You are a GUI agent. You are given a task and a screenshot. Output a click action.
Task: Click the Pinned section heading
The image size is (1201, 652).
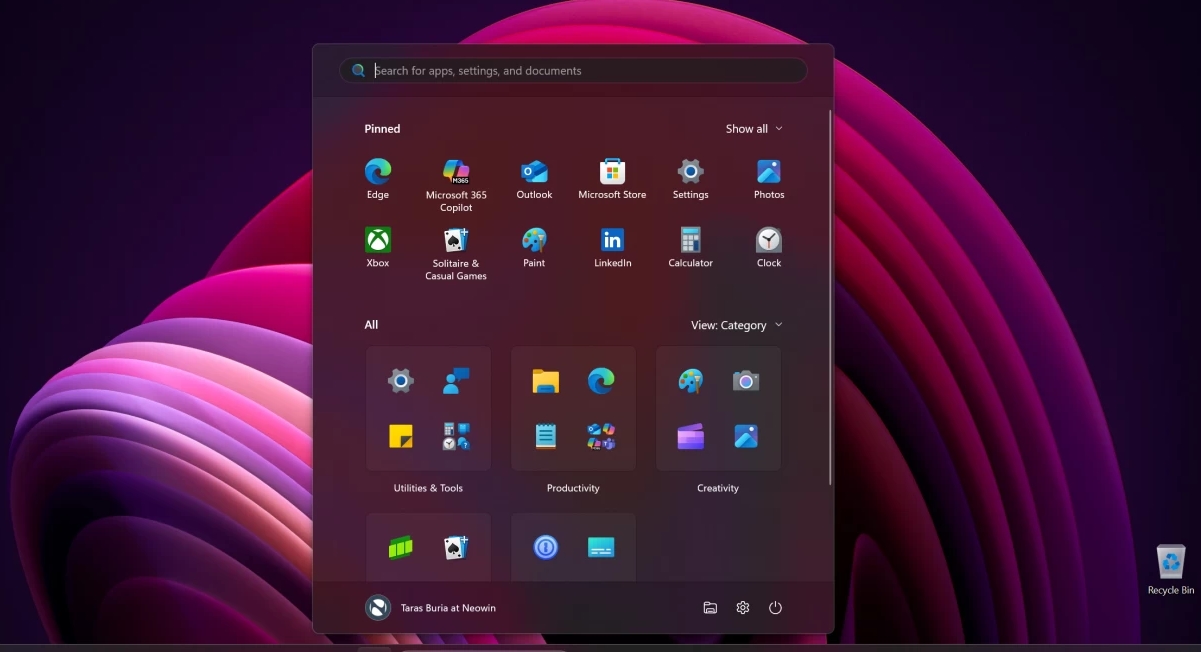382,129
